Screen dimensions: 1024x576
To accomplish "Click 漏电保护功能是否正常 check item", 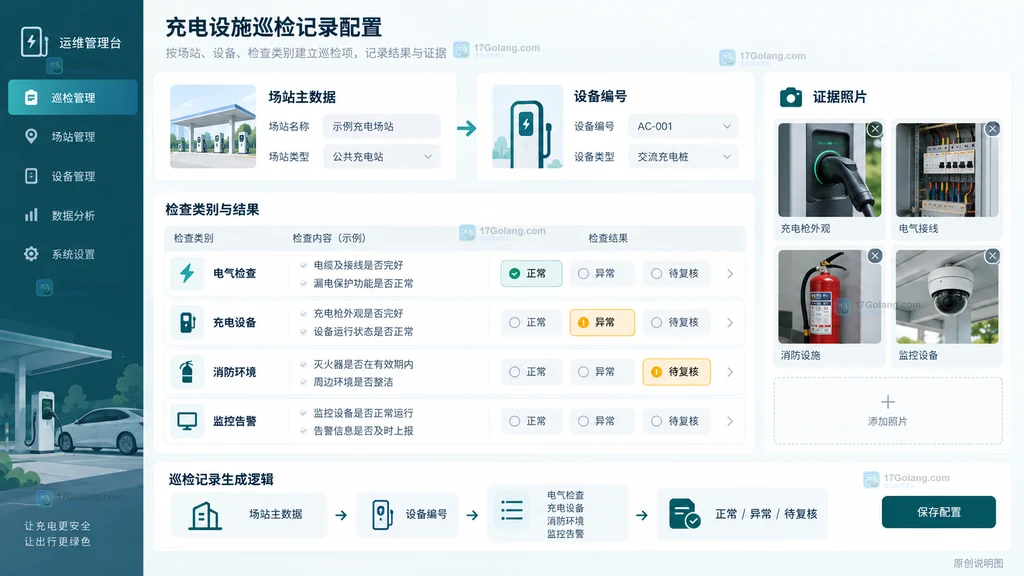I will coord(363,283).
